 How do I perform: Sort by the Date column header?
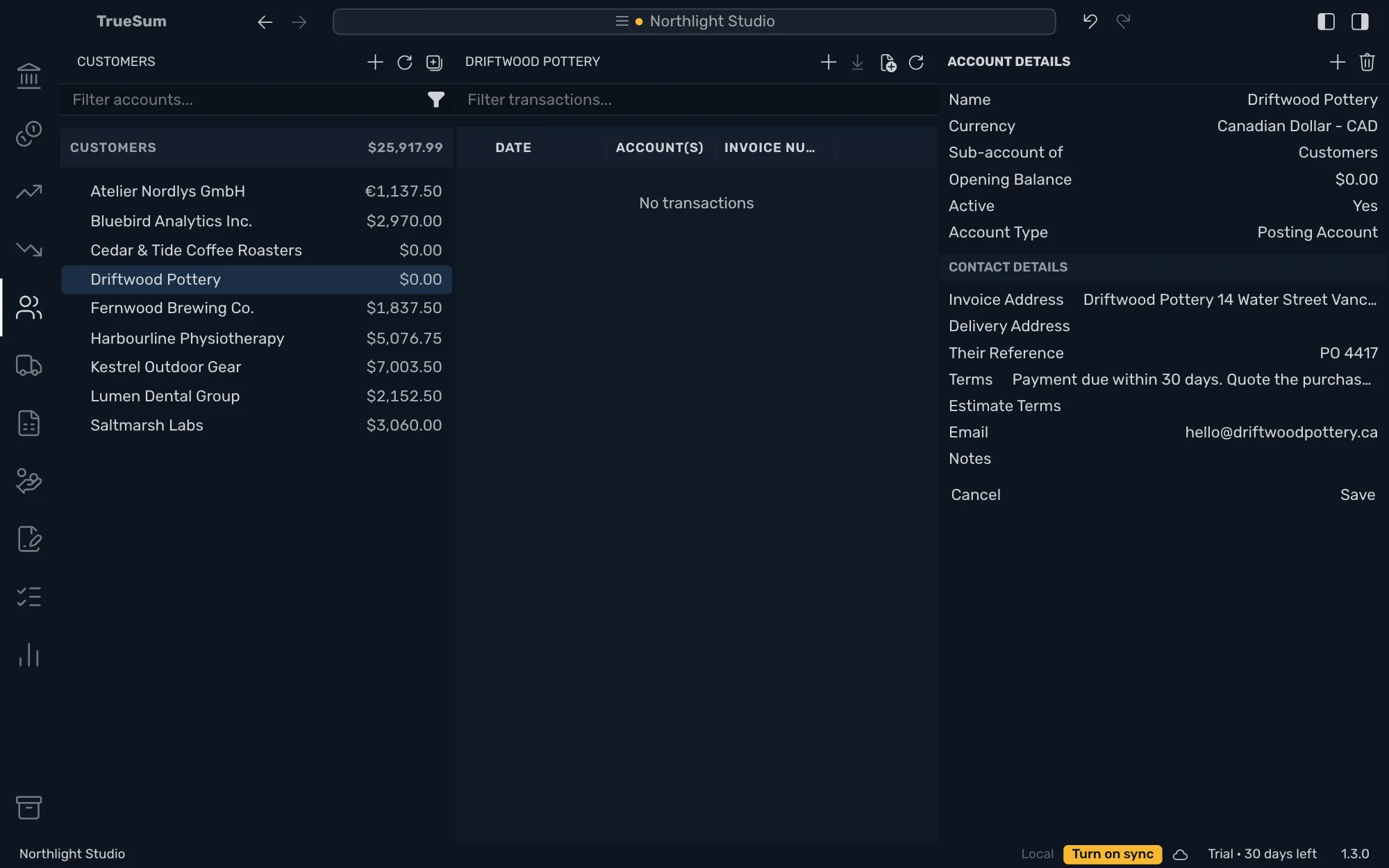pos(513,148)
